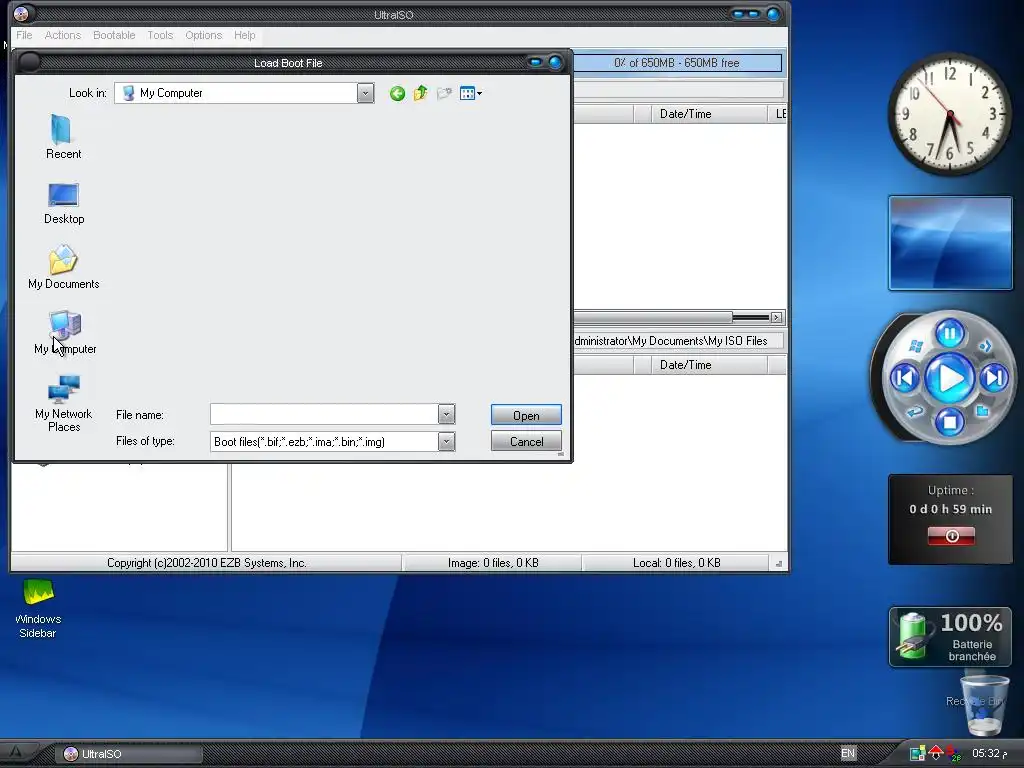Skip to next track in gadget
Viewport: 1024px width, 768px height.
click(994, 377)
